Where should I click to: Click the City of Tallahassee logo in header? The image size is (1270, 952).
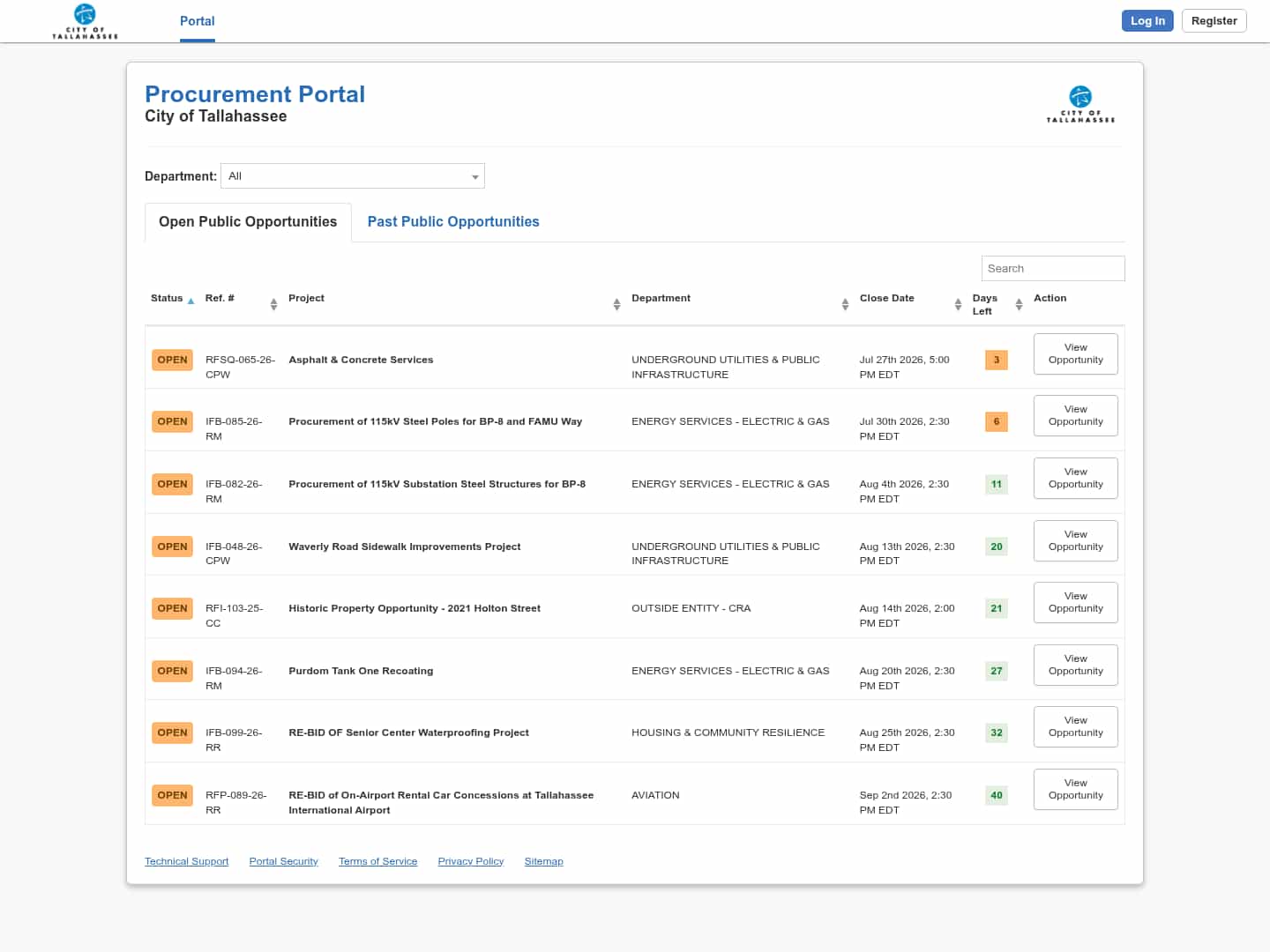coord(85,21)
